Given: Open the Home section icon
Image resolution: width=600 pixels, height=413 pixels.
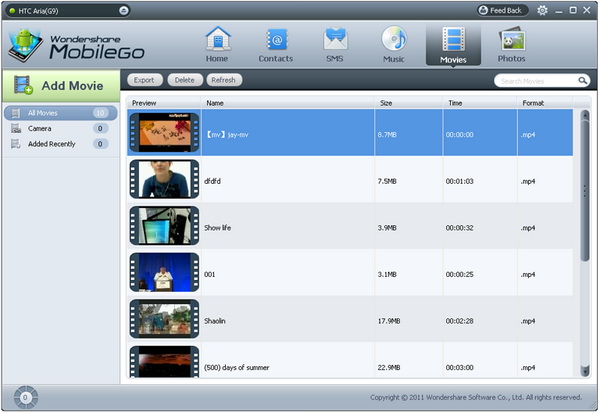Looking at the screenshot, I should click(x=217, y=39).
